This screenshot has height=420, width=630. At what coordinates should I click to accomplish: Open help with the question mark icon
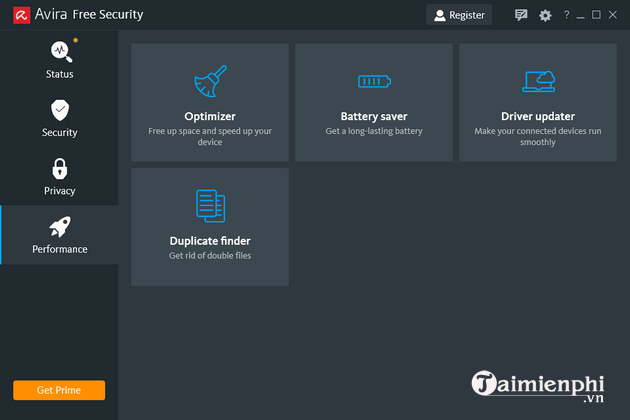click(x=567, y=15)
